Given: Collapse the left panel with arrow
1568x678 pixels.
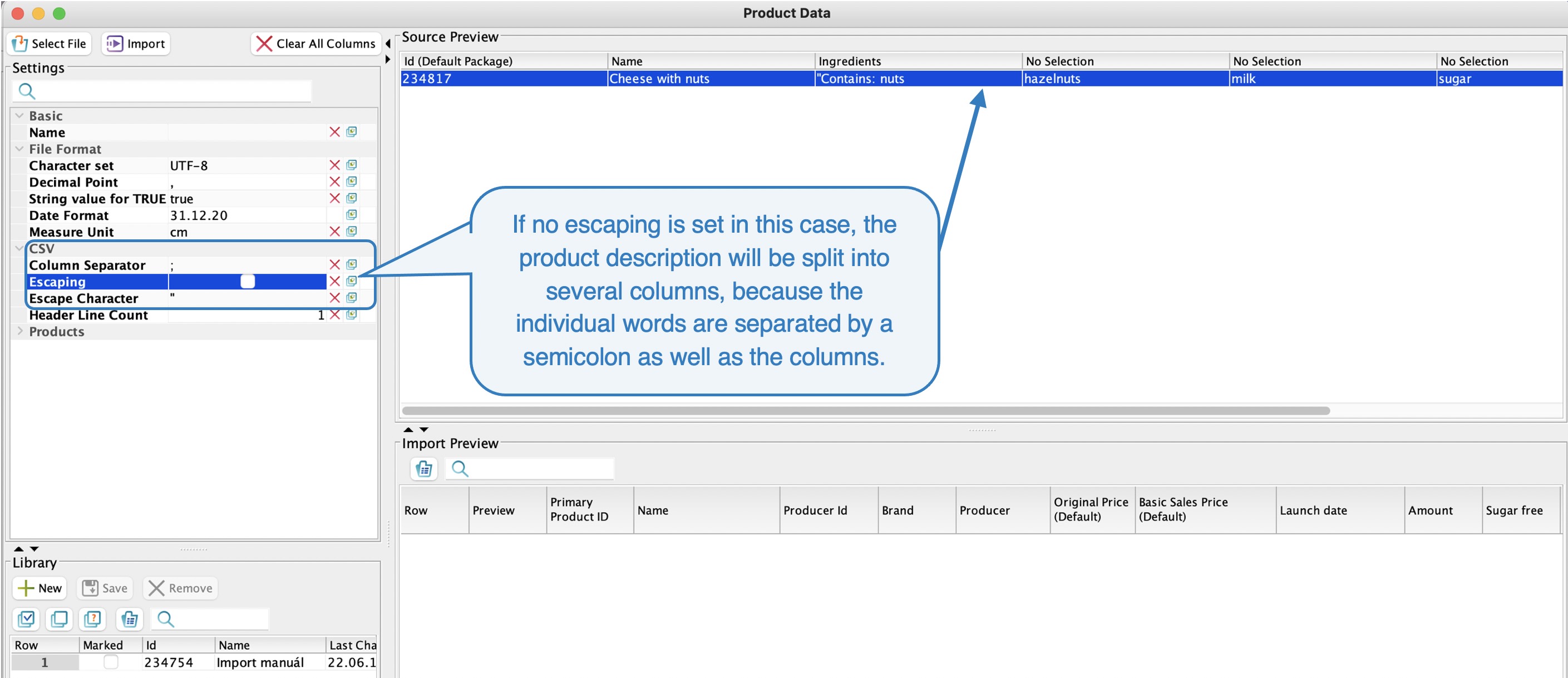Looking at the screenshot, I should tap(388, 44).
